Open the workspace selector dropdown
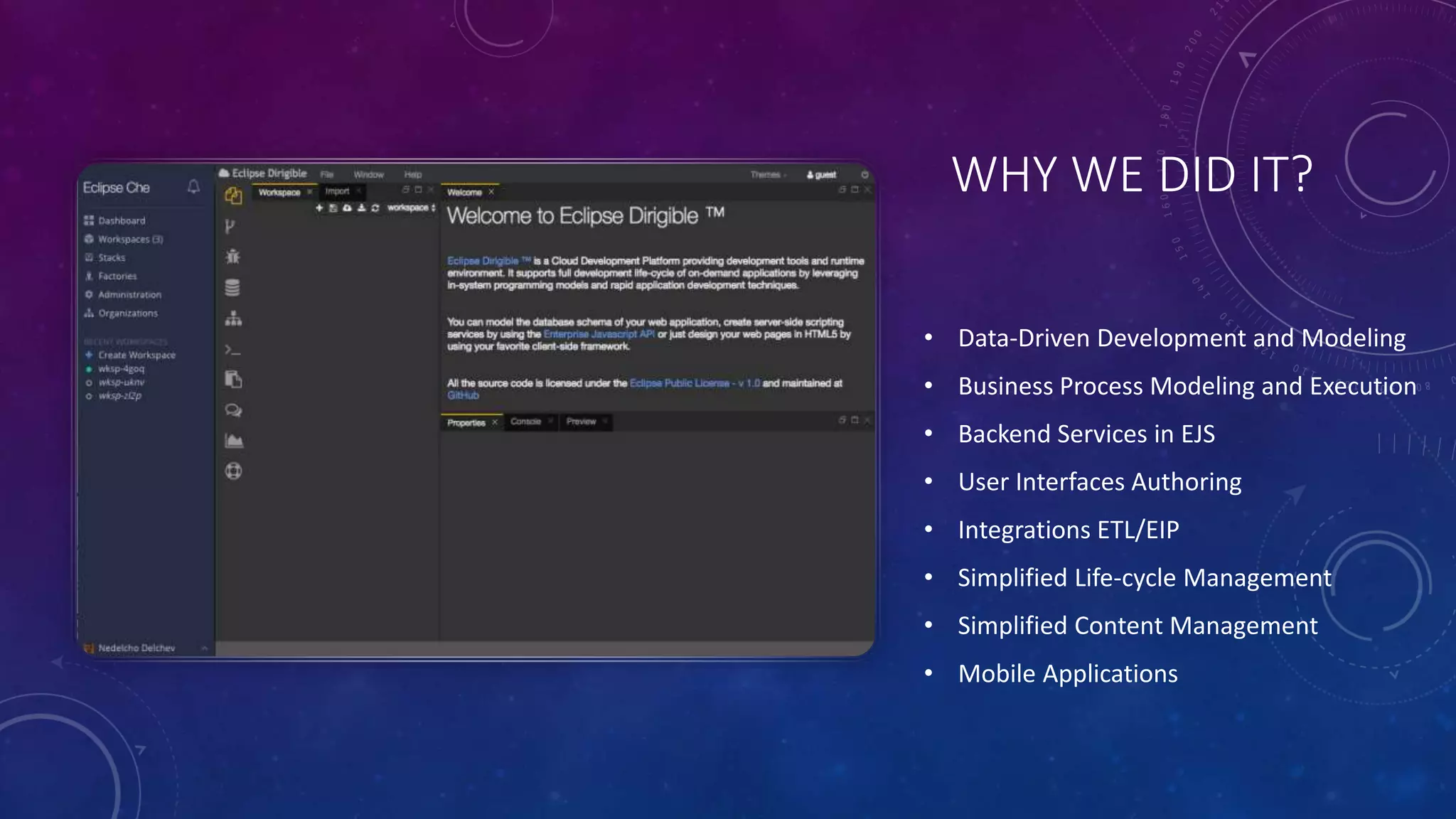1456x819 pixels. coord(411,208)
